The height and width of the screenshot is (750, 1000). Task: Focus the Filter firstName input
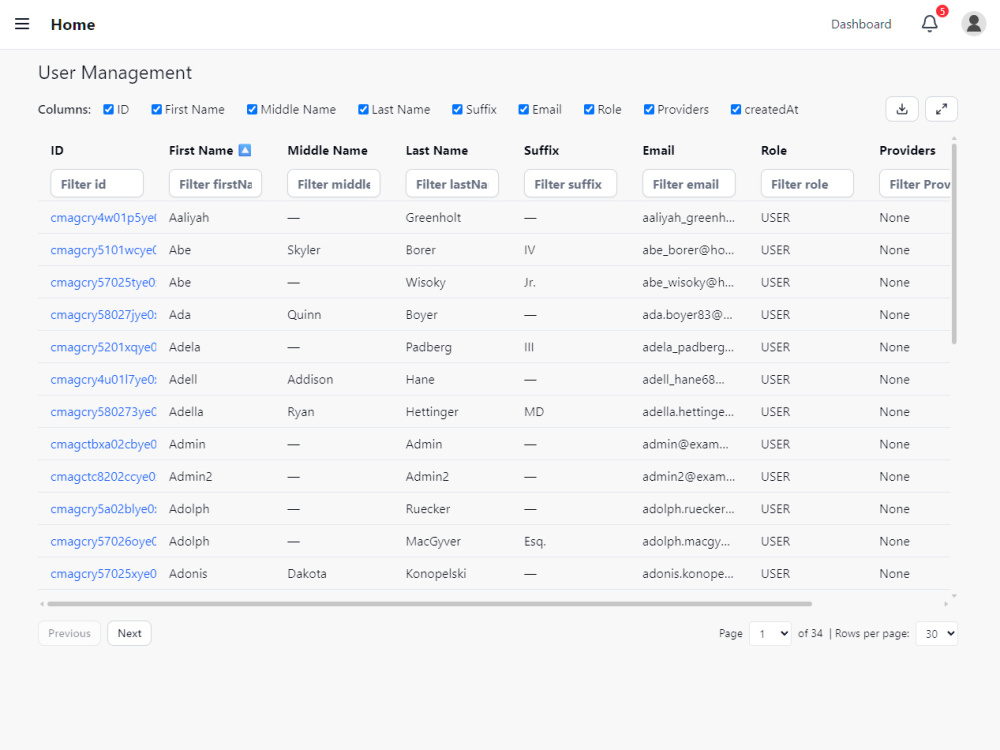pos(216,184)
